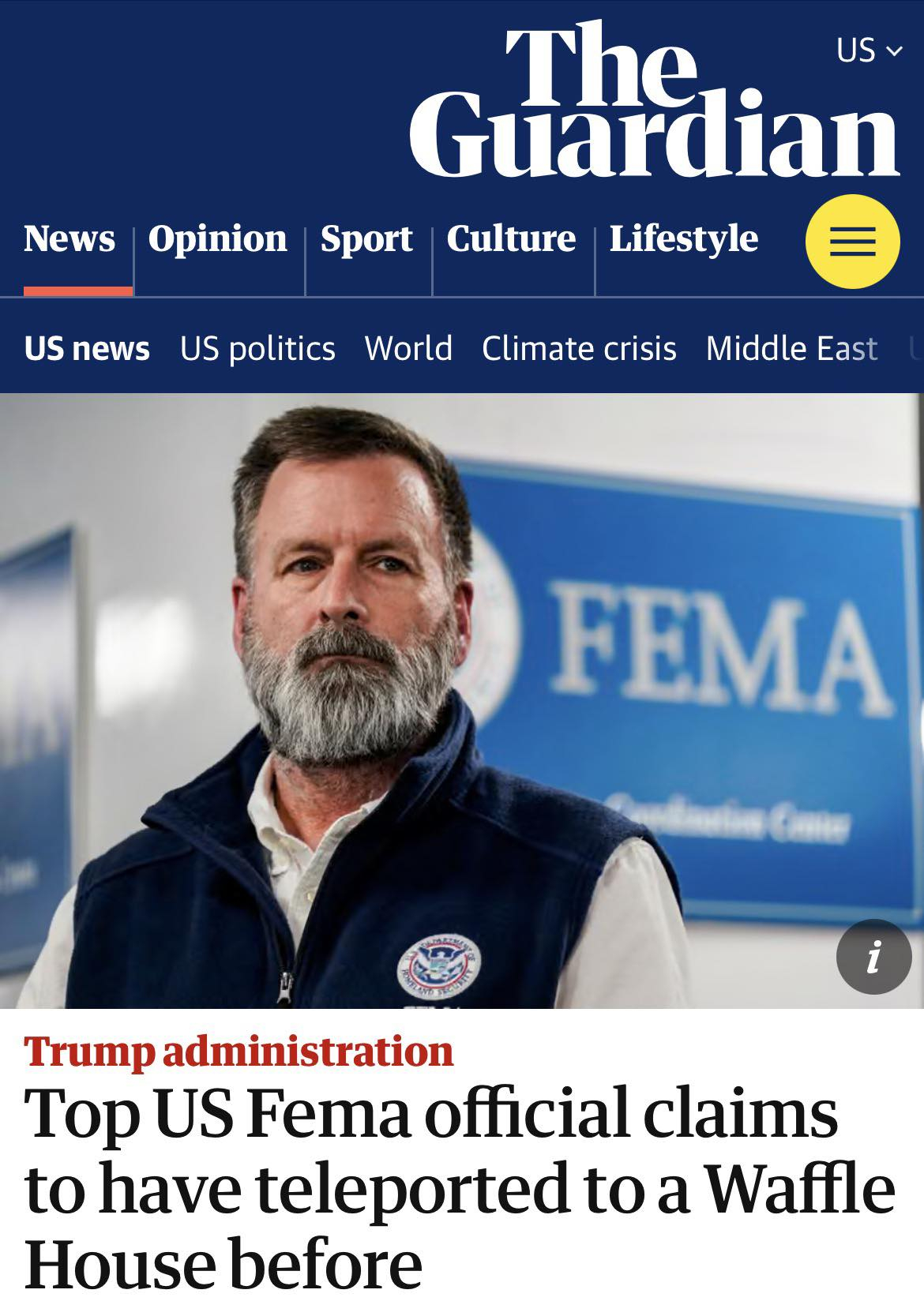Click the Trump administration topic tag
924x1316 pixels.
(x=239, y=1051)
